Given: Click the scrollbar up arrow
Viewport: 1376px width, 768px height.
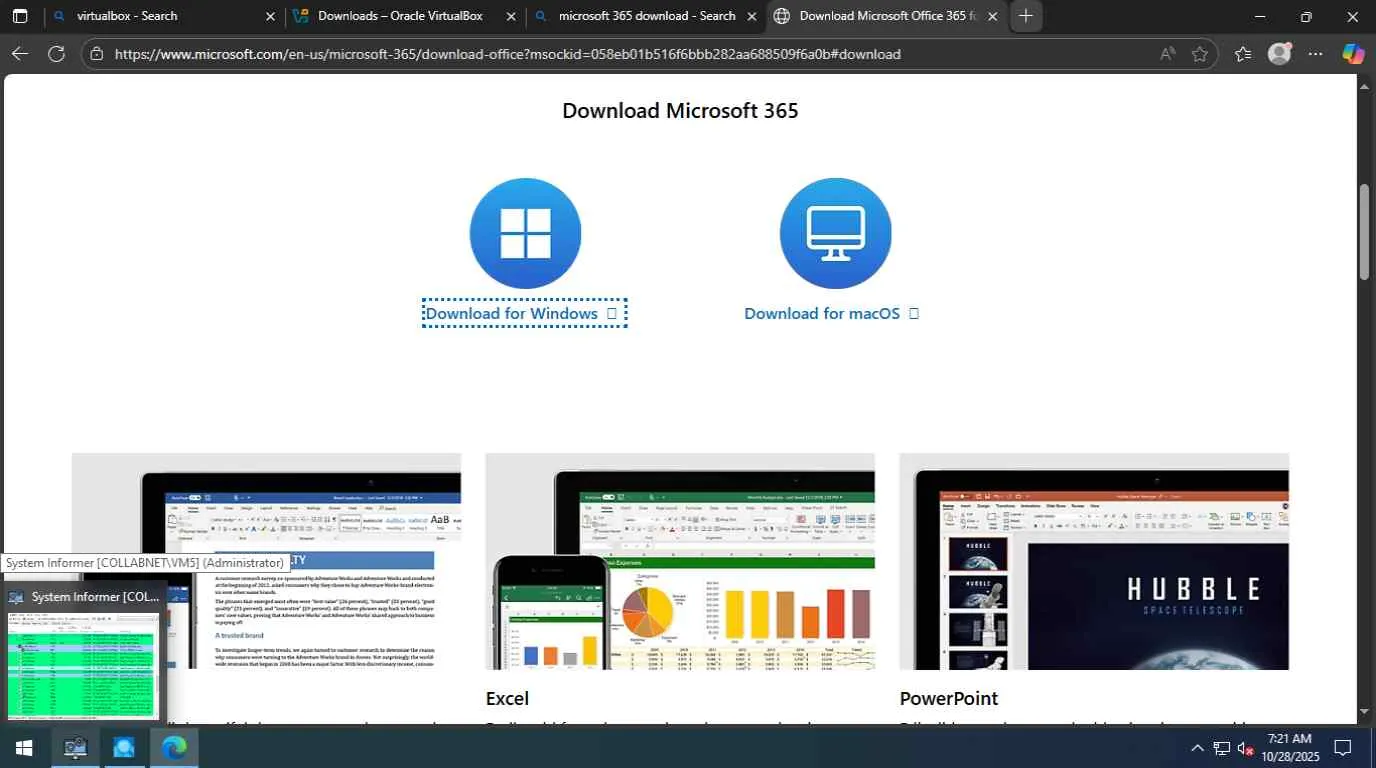Looking at the screenshot, I should (x=1364, y=86).
